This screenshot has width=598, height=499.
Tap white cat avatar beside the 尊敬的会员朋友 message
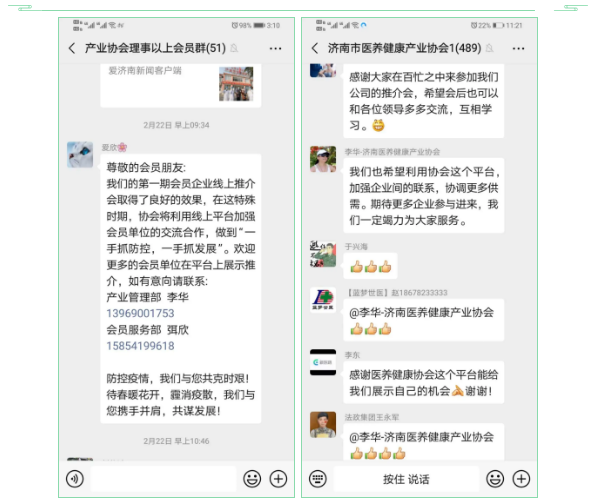[x=80, y=155]
